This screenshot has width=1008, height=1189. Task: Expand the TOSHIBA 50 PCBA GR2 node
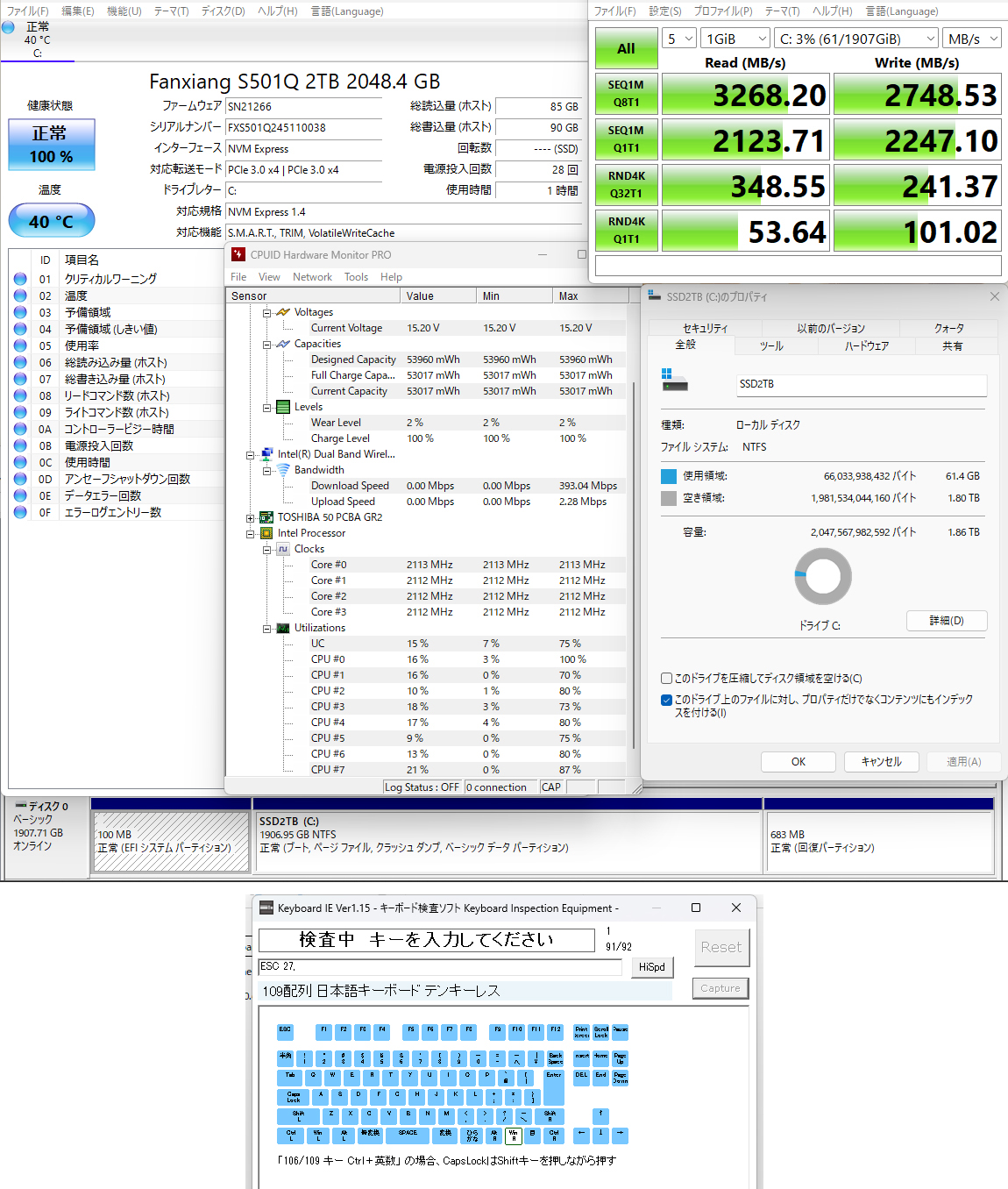click(x=250, y=517)
